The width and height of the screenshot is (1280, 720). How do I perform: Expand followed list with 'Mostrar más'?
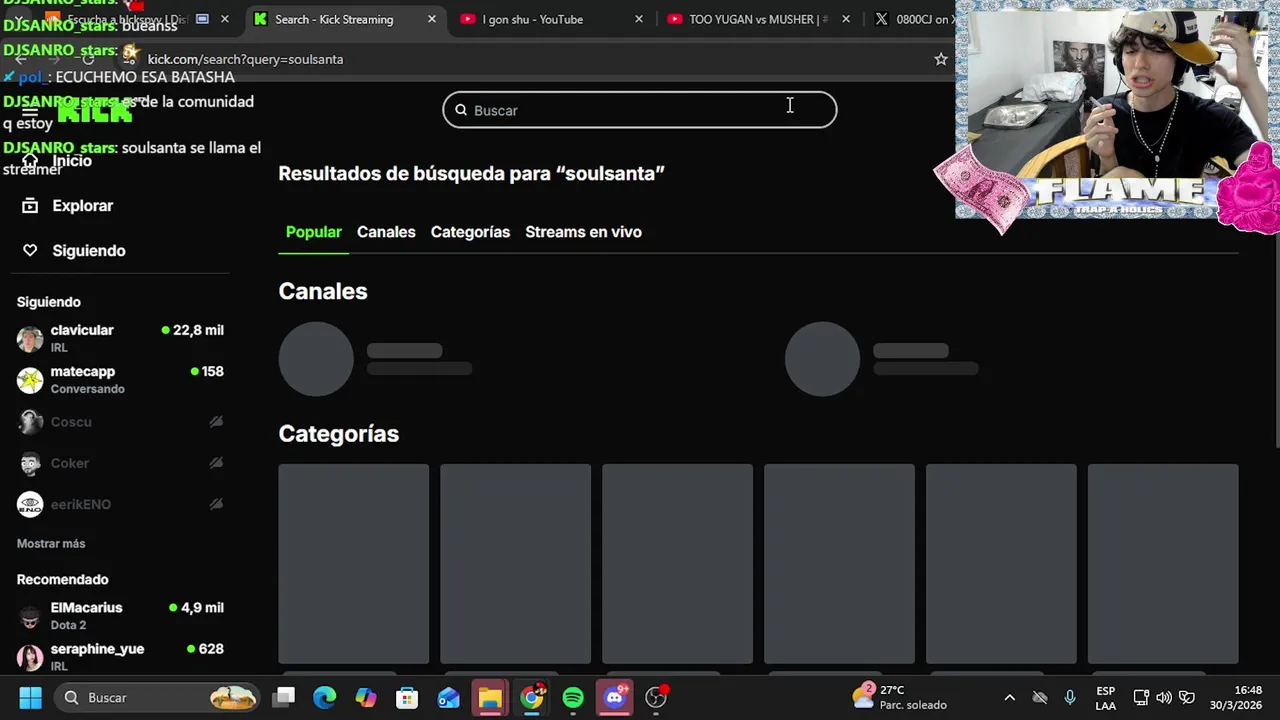[51, 543]
